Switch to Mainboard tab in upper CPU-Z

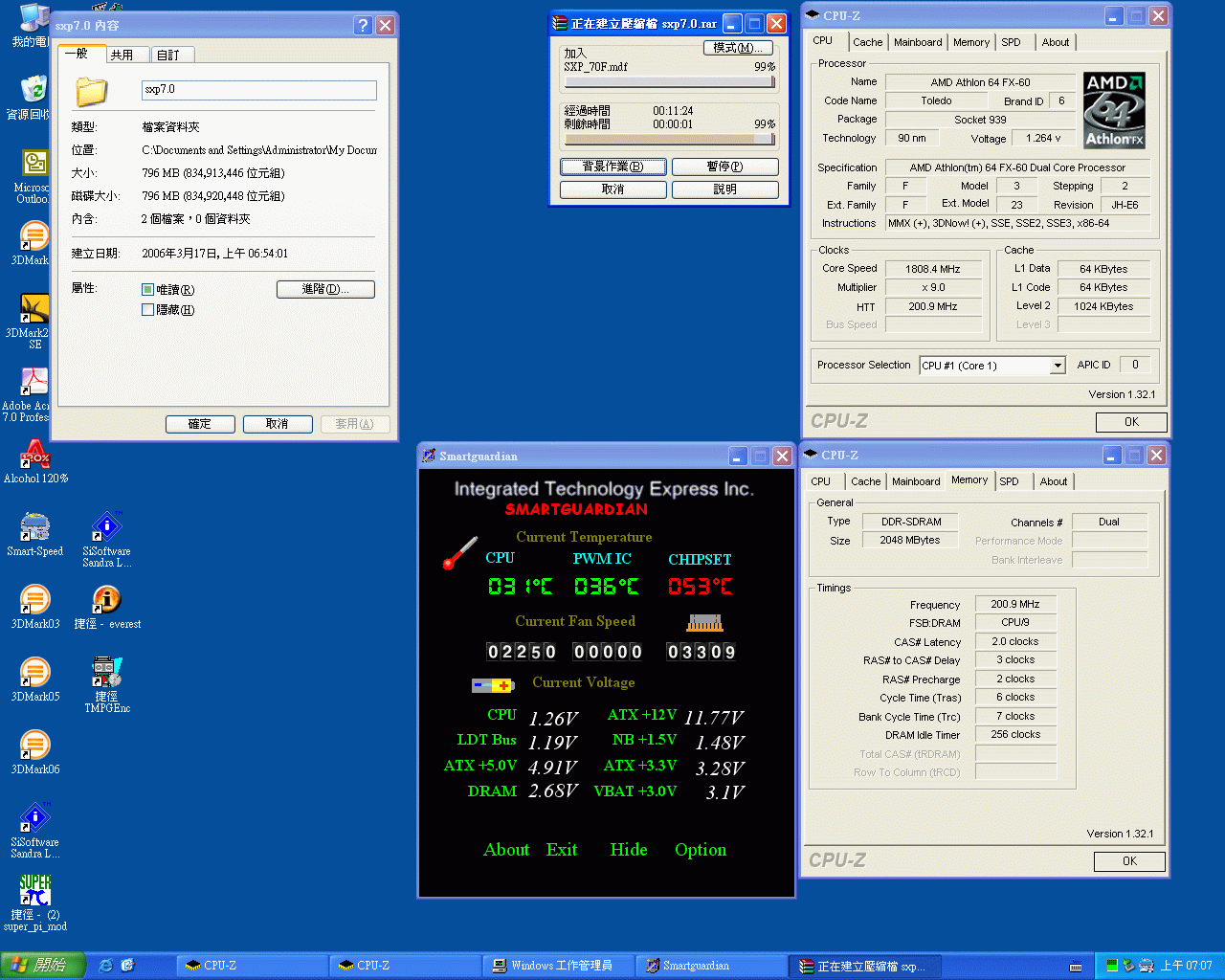point(918,42)
